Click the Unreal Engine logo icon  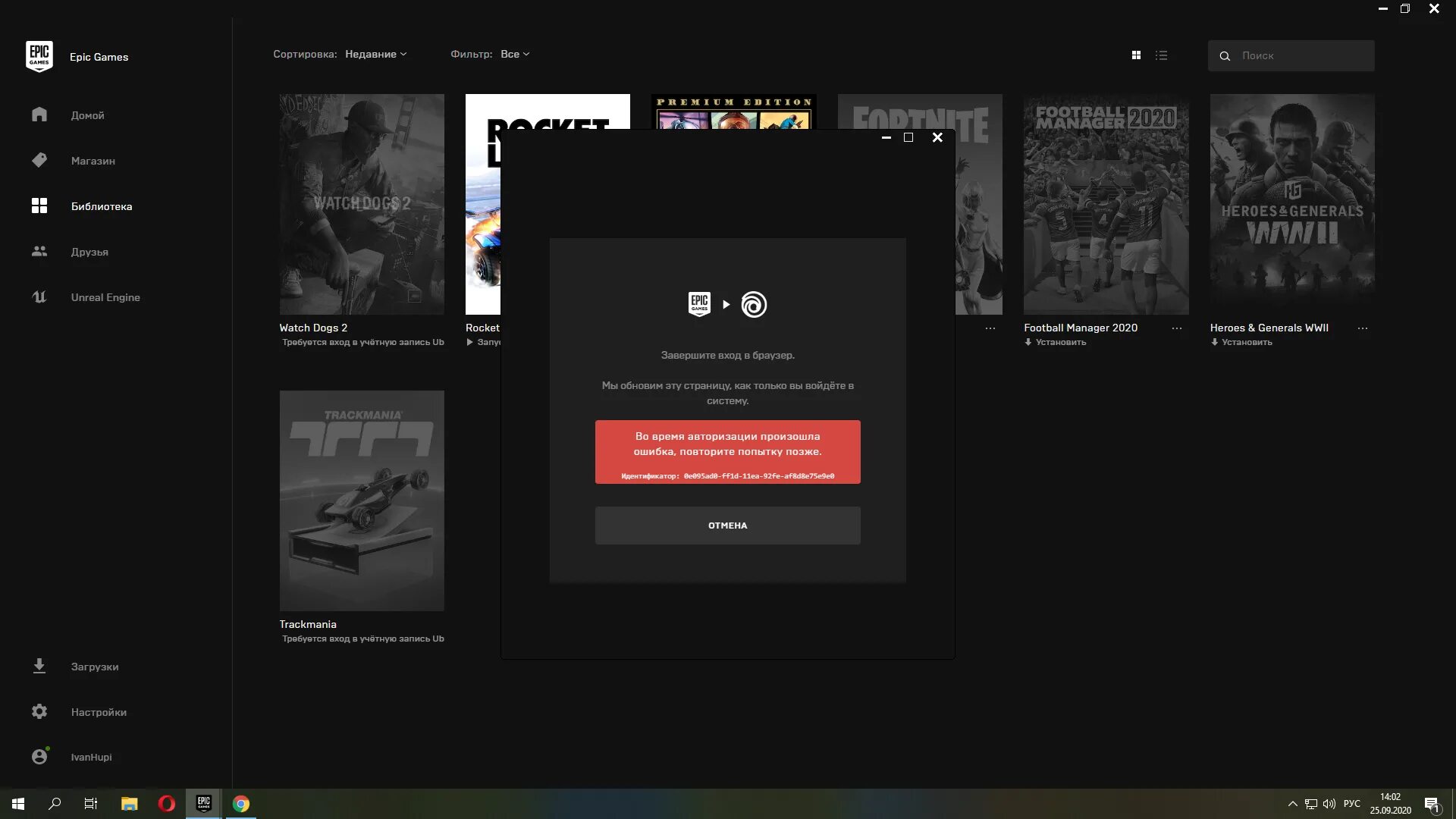39,297
